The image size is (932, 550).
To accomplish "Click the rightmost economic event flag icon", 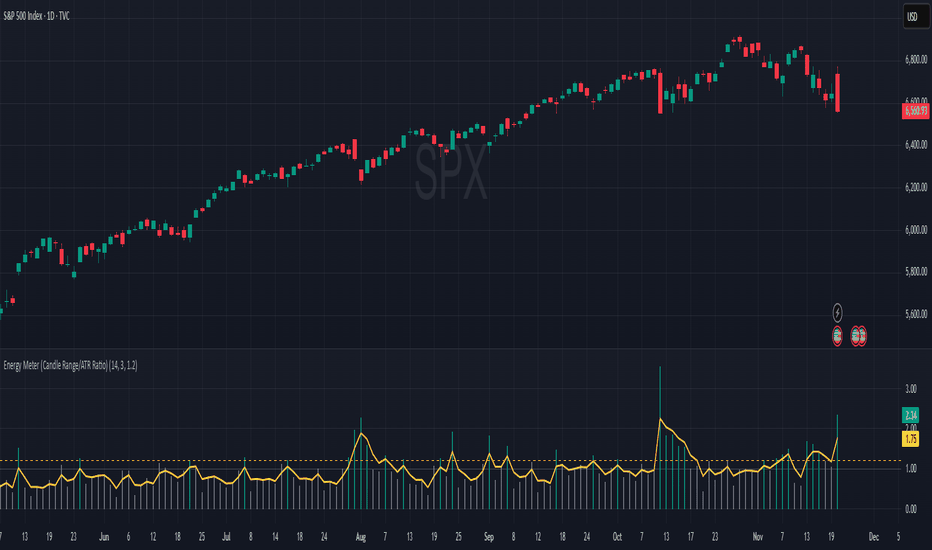I will (862, 336).
